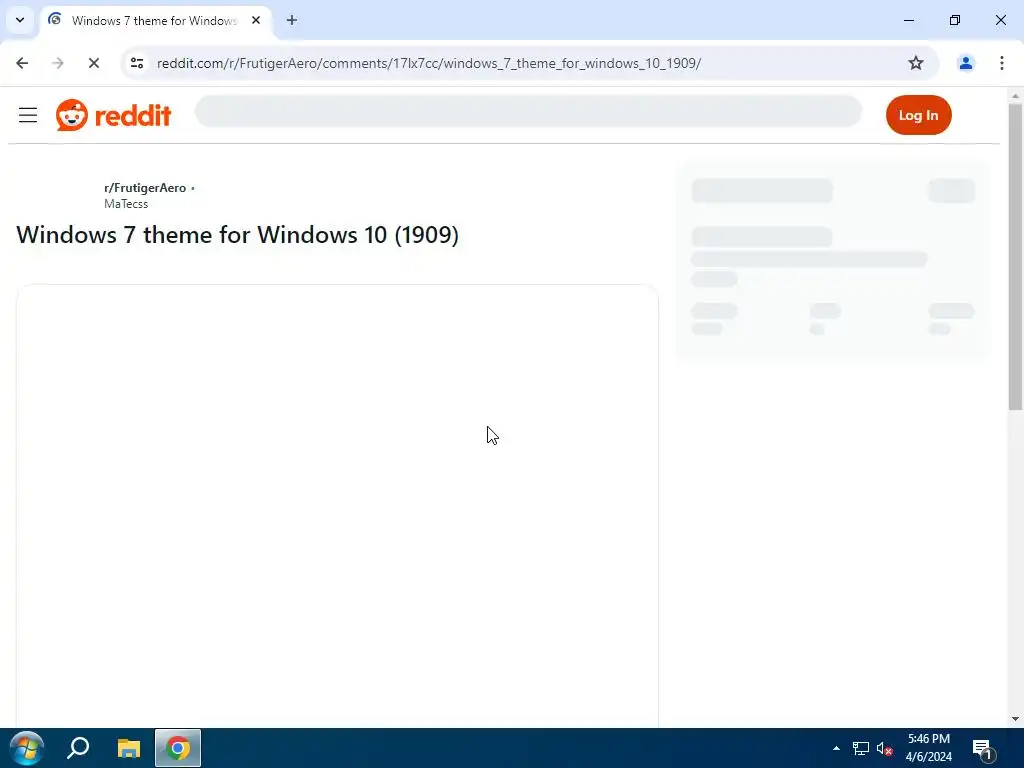
Task: Click the scrollbar up arrow
Action: tap(1015, 96)
